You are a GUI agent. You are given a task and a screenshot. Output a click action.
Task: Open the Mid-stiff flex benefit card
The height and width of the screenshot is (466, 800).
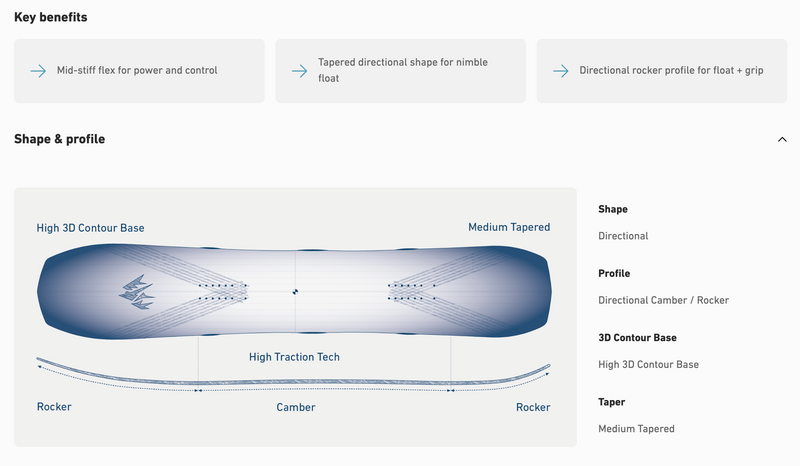pyautogui.click(x=139, y=71)
